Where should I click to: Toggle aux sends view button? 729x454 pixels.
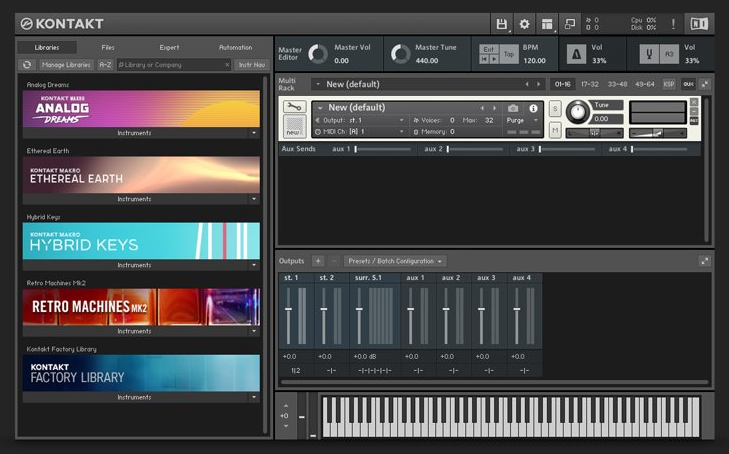pyautogui.click(x=688, y=84)
